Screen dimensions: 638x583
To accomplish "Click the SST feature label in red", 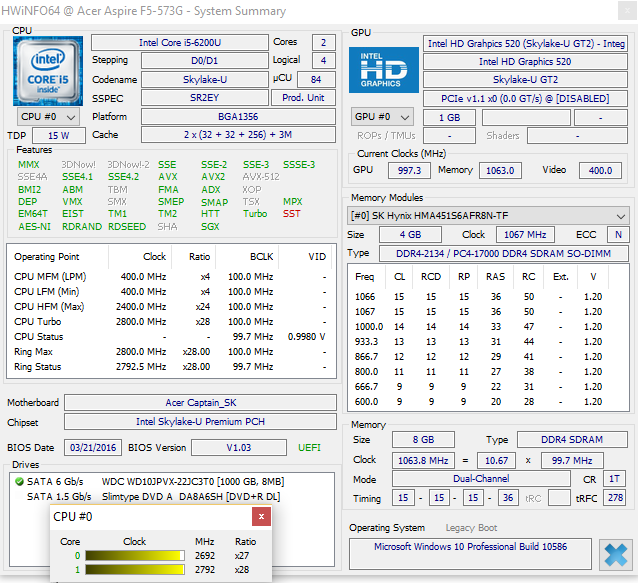I will [292, 214].
